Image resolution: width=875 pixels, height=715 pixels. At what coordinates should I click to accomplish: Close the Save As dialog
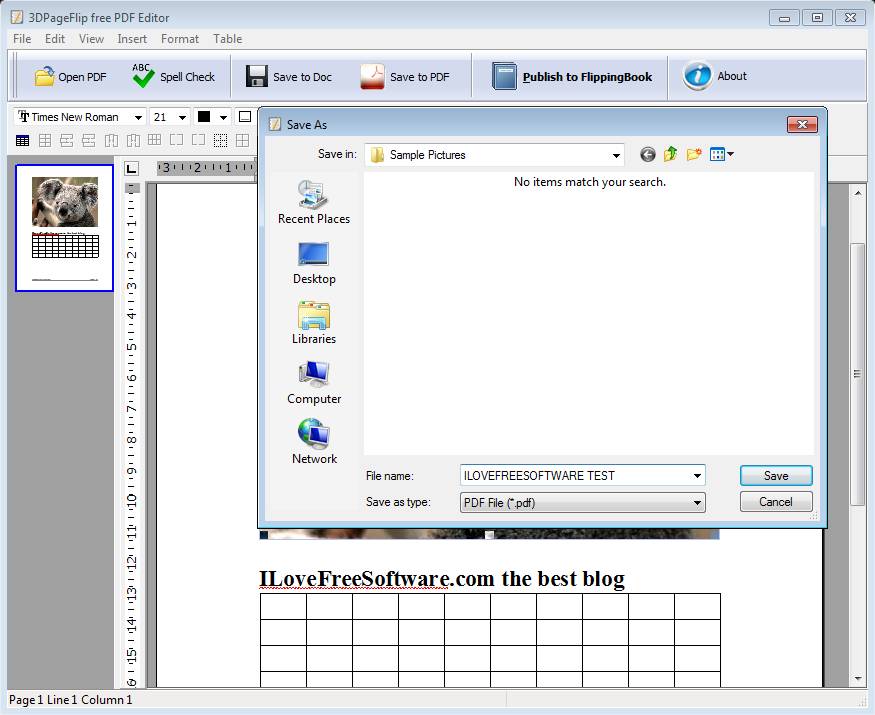click(x=802, y=124)
